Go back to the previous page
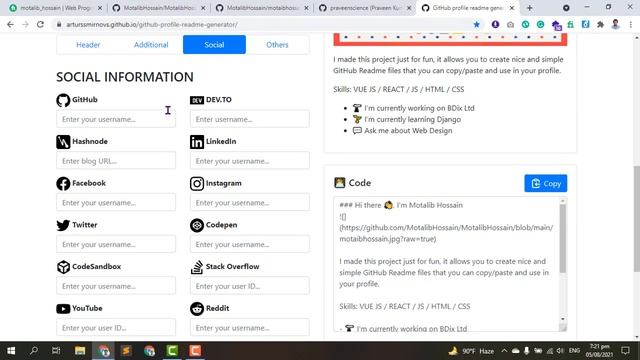Viewport: 640px width, 360px height. 10,24
